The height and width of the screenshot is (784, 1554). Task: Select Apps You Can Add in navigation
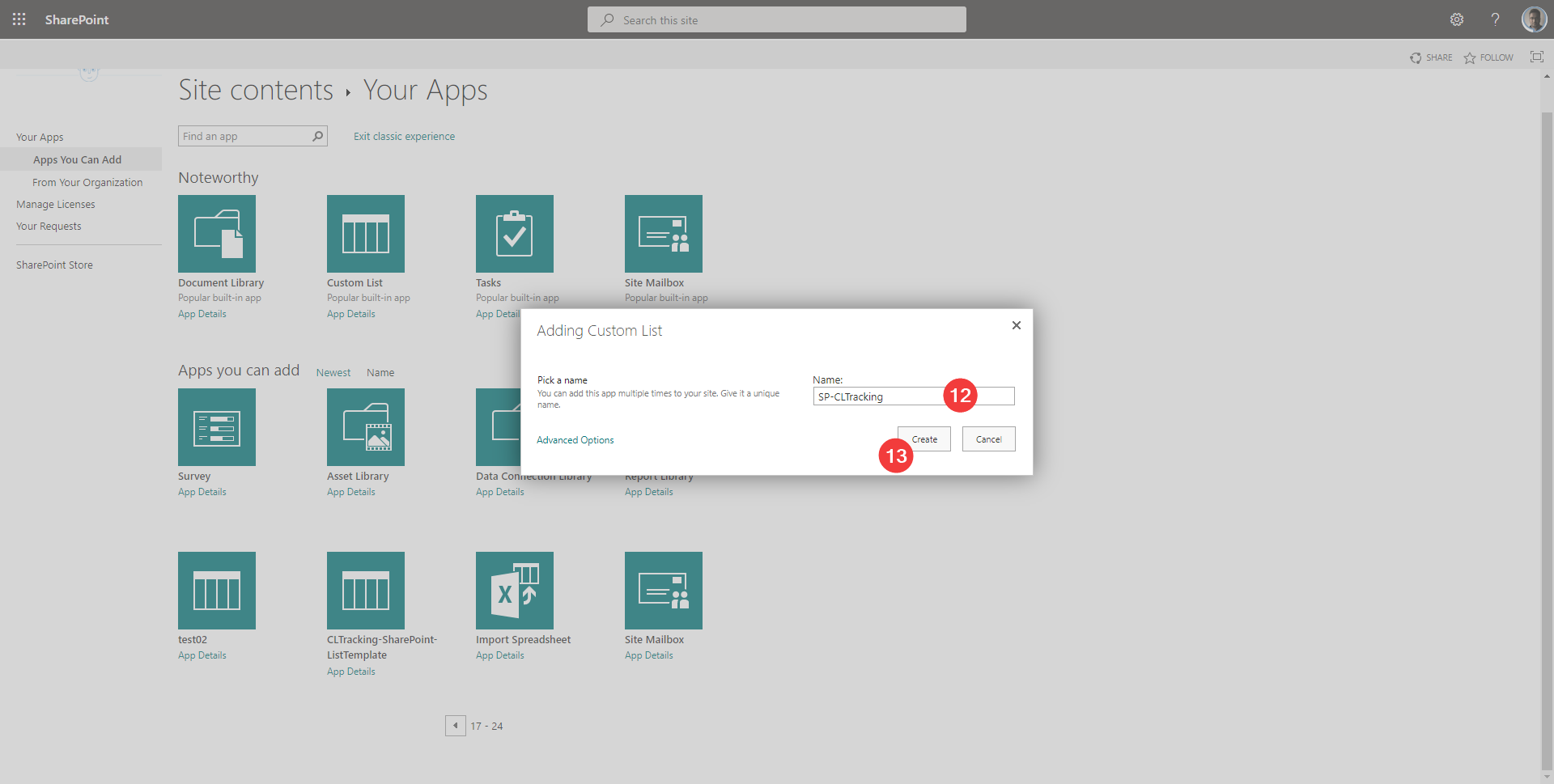(x=78, y=160)
